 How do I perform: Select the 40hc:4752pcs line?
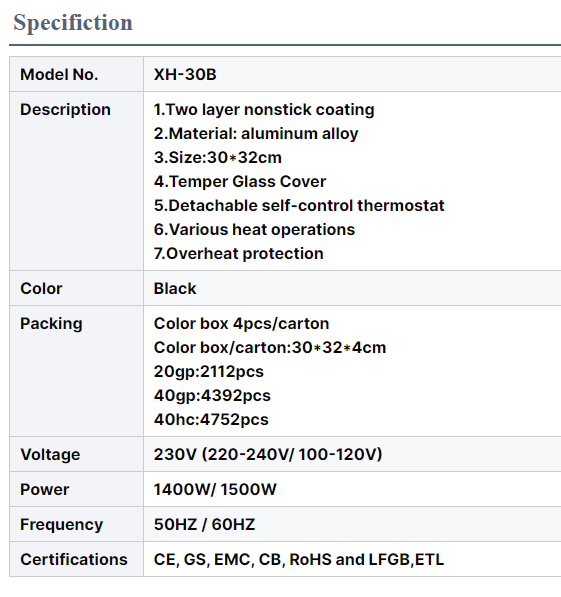coord(211,420)
